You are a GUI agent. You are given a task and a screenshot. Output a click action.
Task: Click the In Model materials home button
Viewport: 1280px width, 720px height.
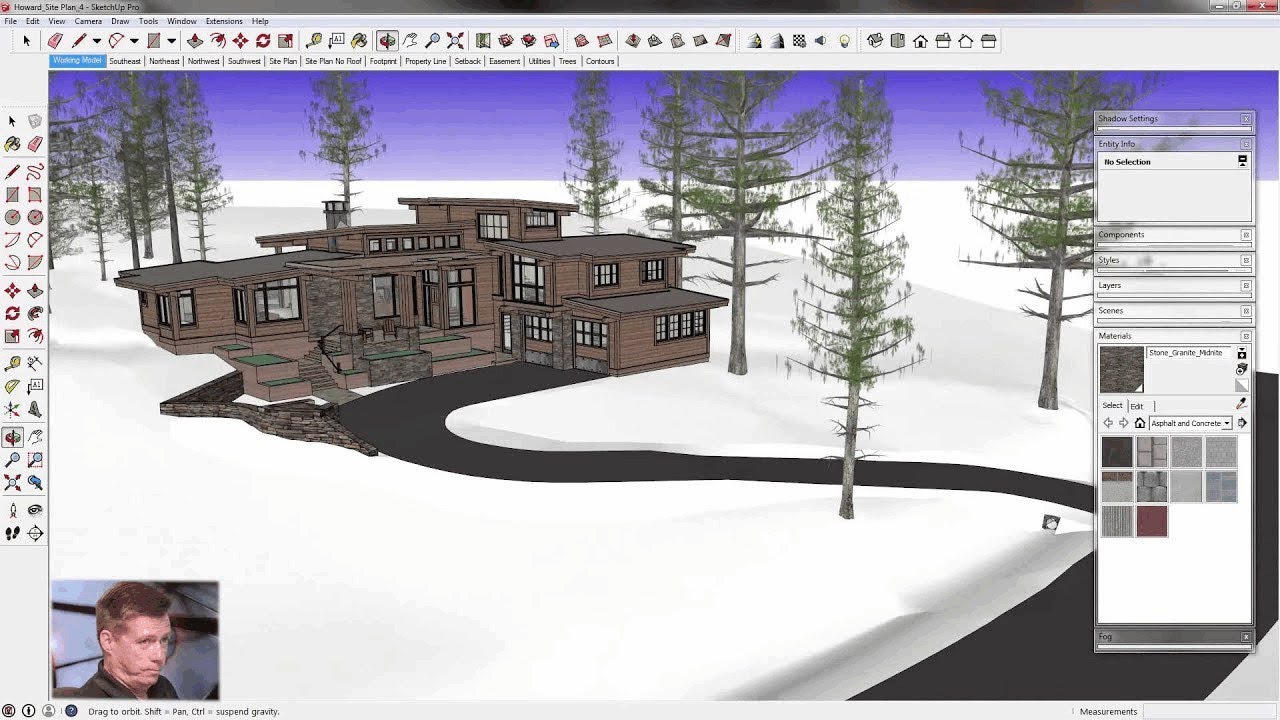[x=1140, y=423]
